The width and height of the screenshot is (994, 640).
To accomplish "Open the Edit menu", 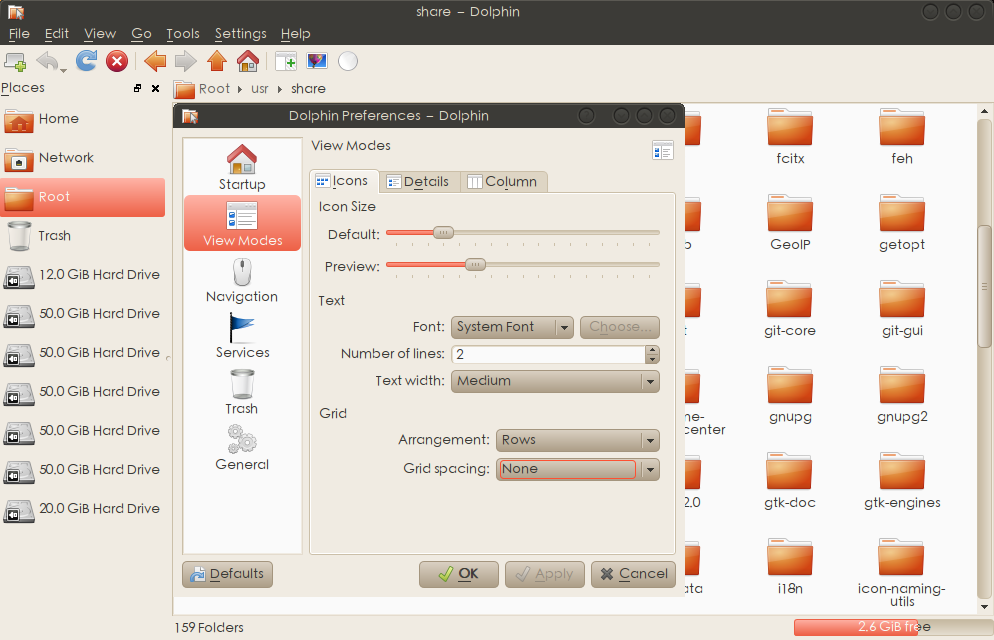I will coord(56,34).
